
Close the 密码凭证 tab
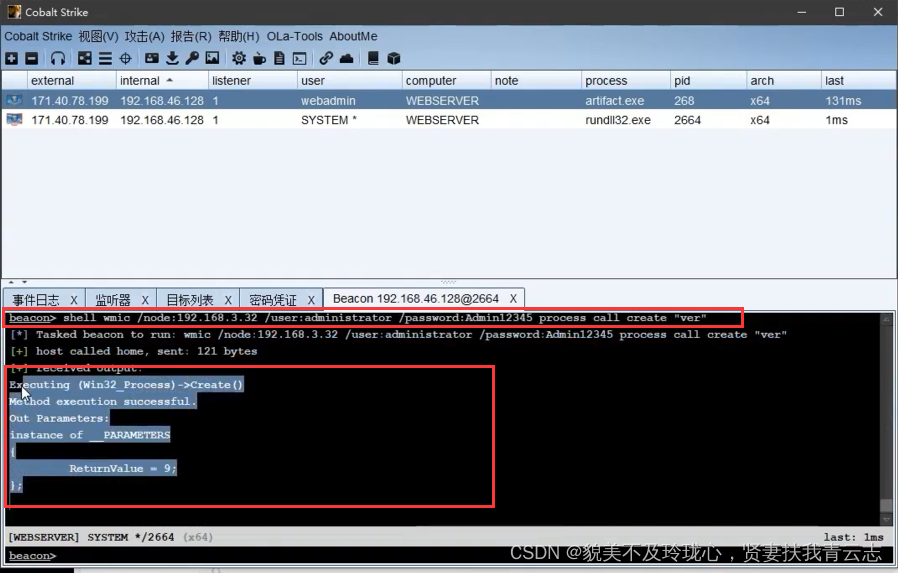311,299
